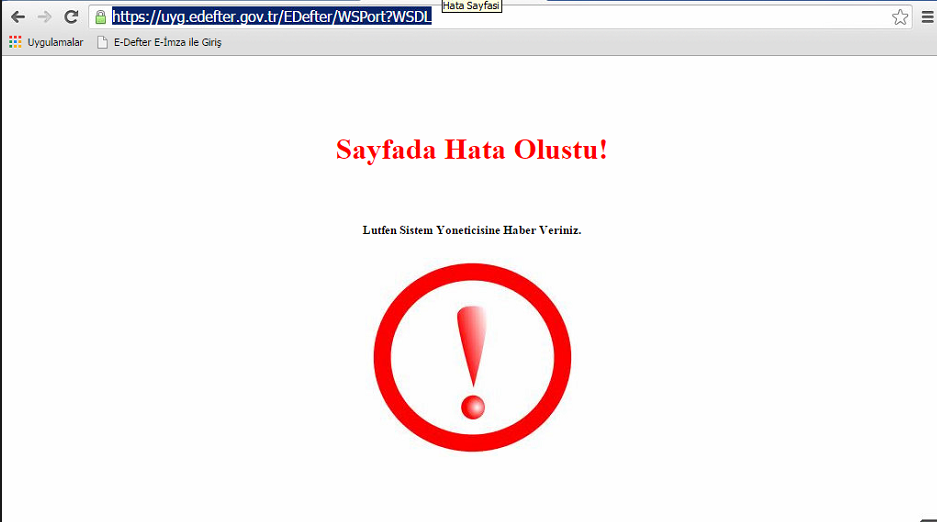
Task: Open the Chrome hamburger menu
Action: coord(927,17)
